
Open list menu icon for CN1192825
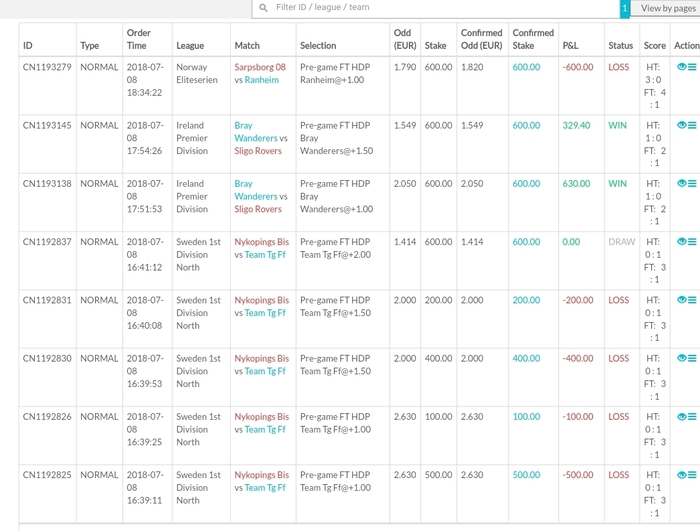(692, 475)
